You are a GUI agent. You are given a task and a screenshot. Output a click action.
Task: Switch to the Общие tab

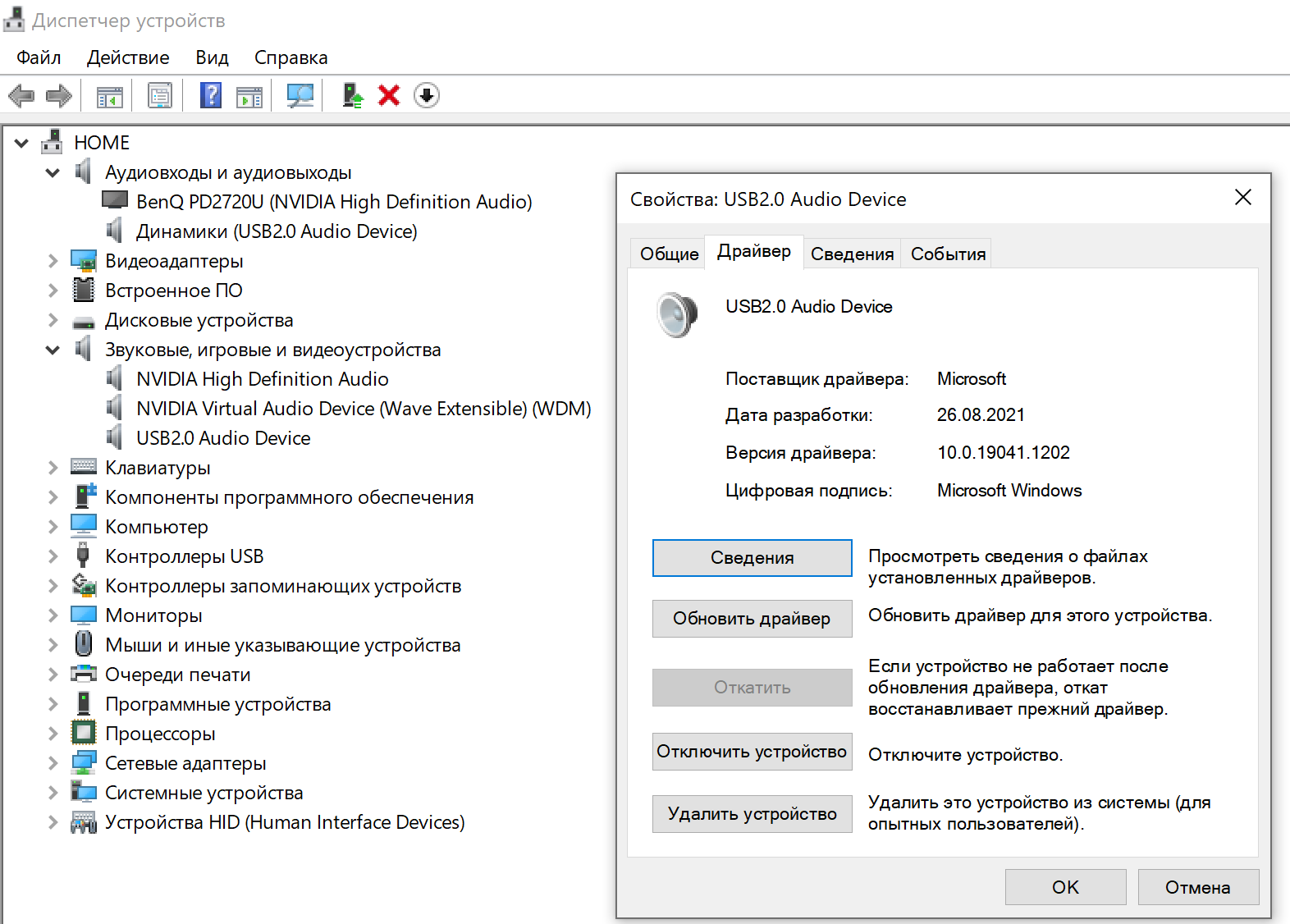(x=670, y=254)
